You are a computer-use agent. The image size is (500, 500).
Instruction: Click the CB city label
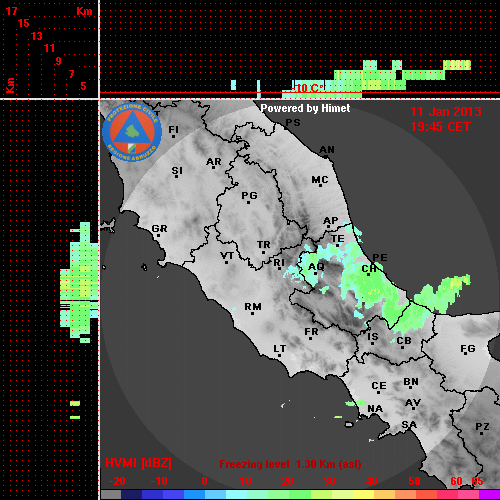pyautogui.click(x=404, y=341)
